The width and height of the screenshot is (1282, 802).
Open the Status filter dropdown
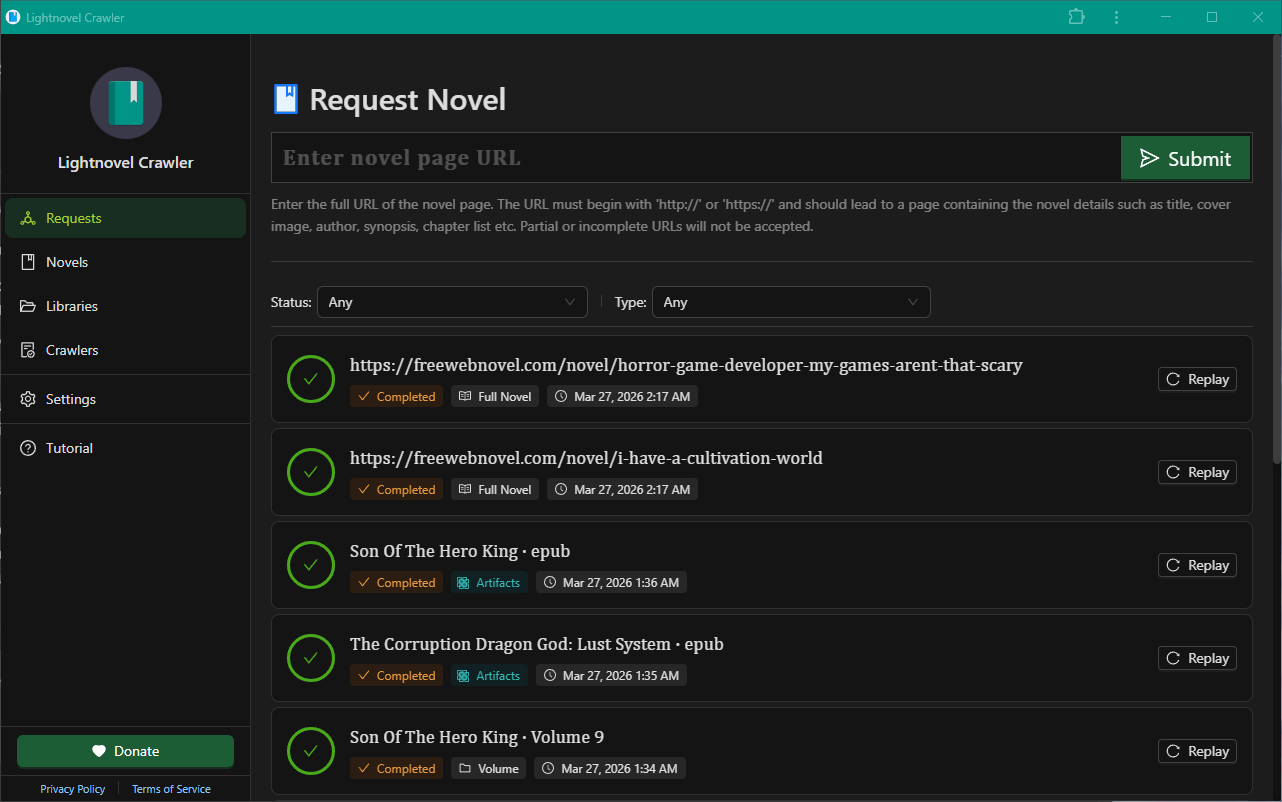pos(452,302)
